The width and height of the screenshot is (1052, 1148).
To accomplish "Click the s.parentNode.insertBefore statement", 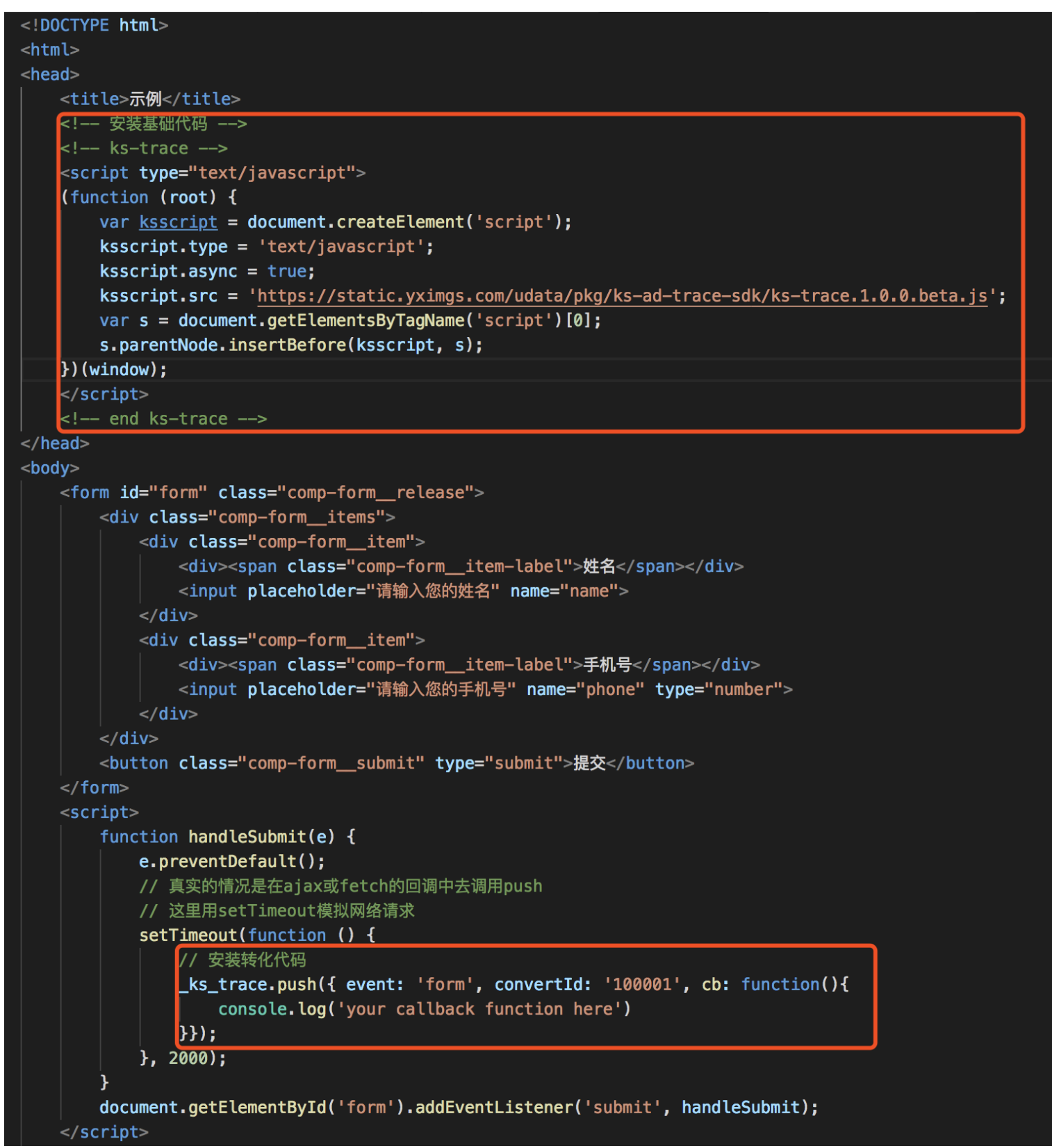I will [x=290, y=345].
